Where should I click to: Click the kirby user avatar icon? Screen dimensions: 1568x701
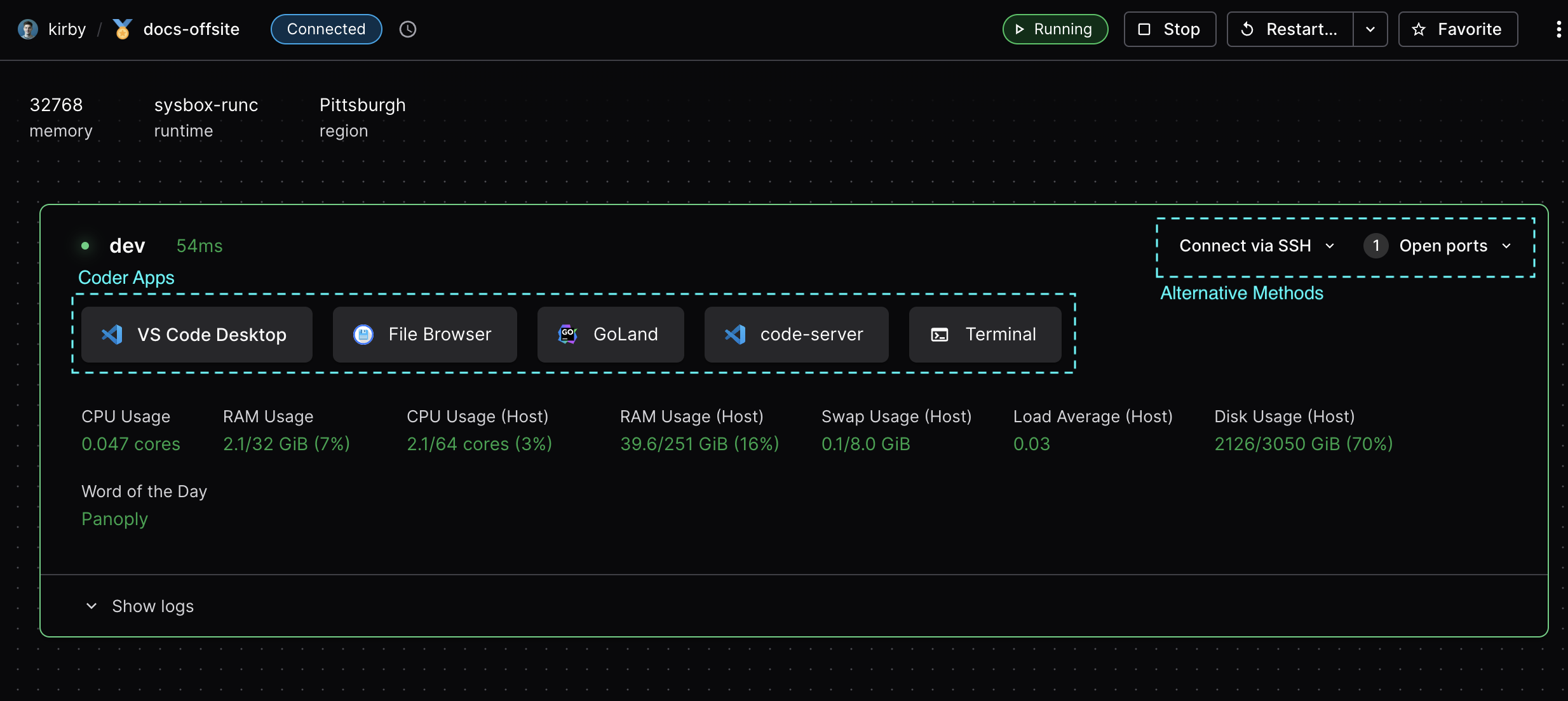point(27,29)
